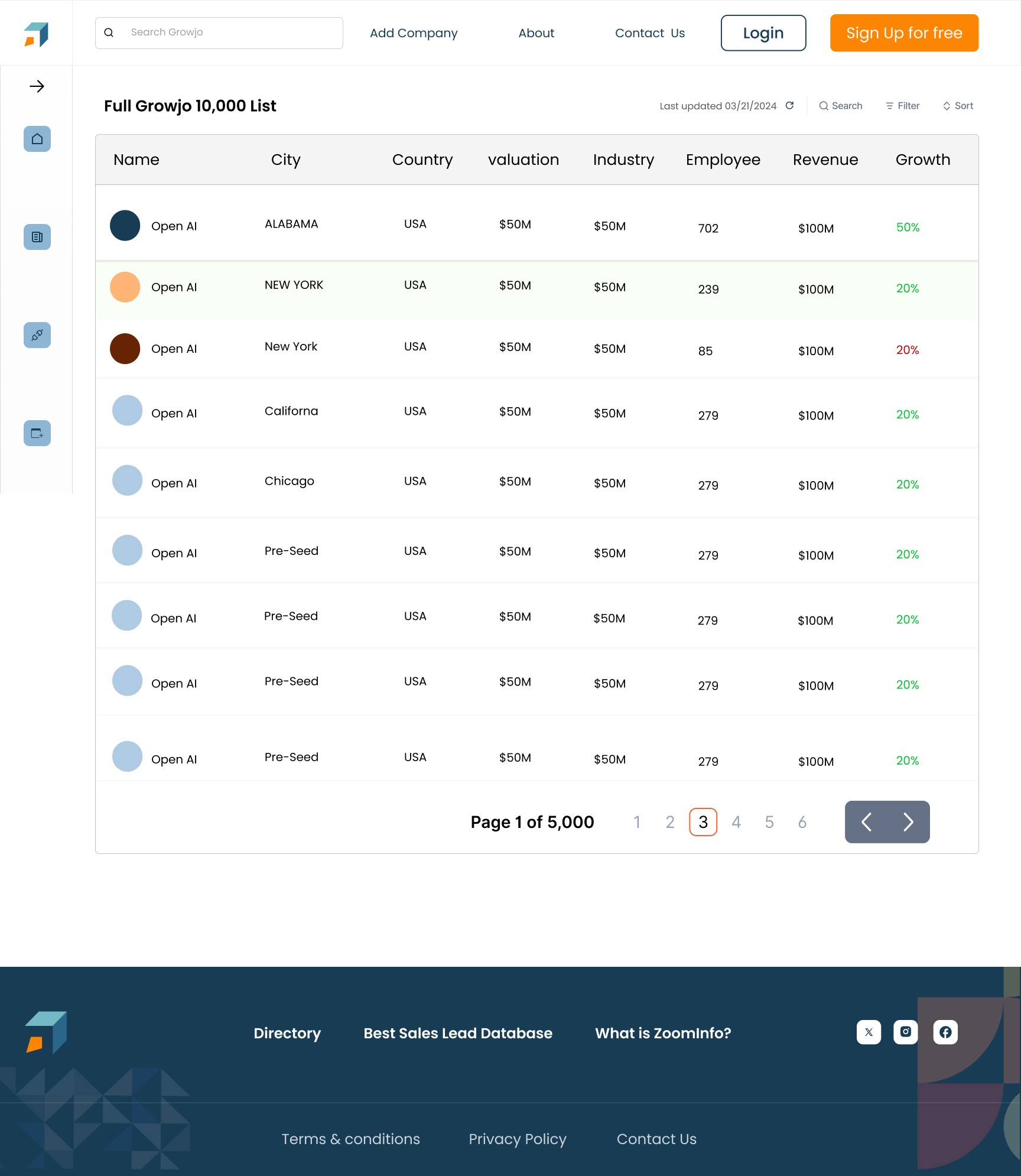Screen dimensions: 1021x1176
Task: Click the 50% growth value
Action: pyautogui.click(x=908, y=228)
